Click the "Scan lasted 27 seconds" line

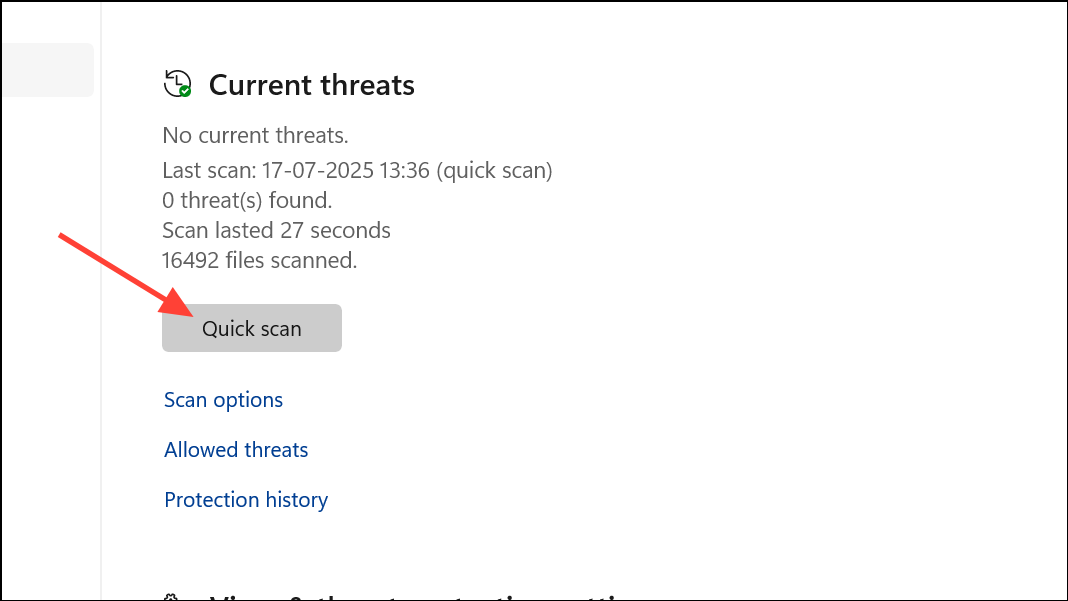click(276, 230)
